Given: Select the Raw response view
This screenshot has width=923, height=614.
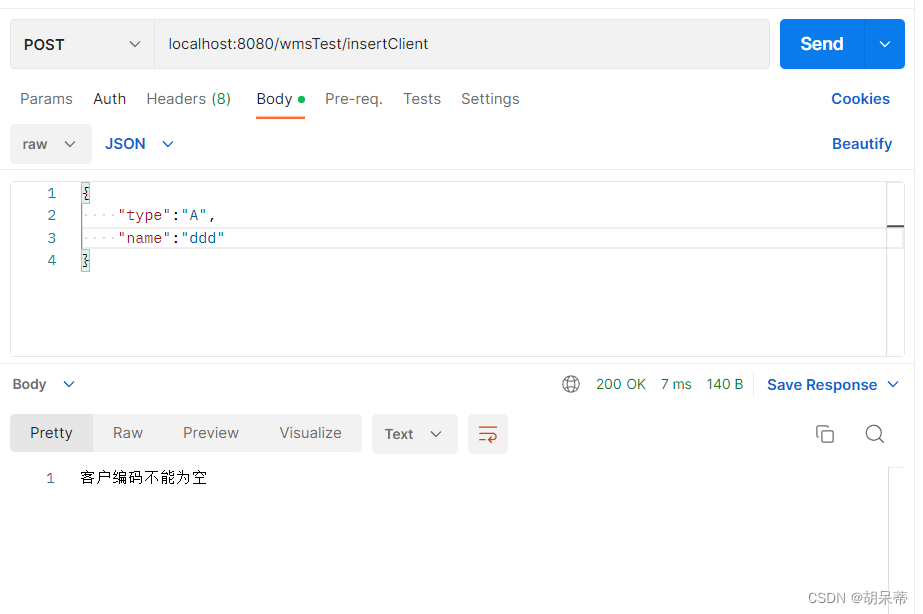Looking at the screenshot, I should (128, 433).
